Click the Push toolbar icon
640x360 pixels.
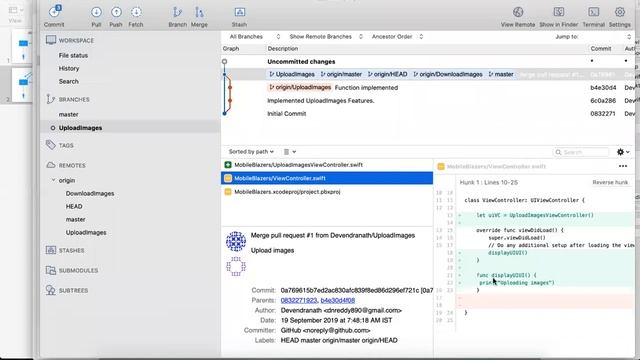pyautogui.click(x=116, y=12)
